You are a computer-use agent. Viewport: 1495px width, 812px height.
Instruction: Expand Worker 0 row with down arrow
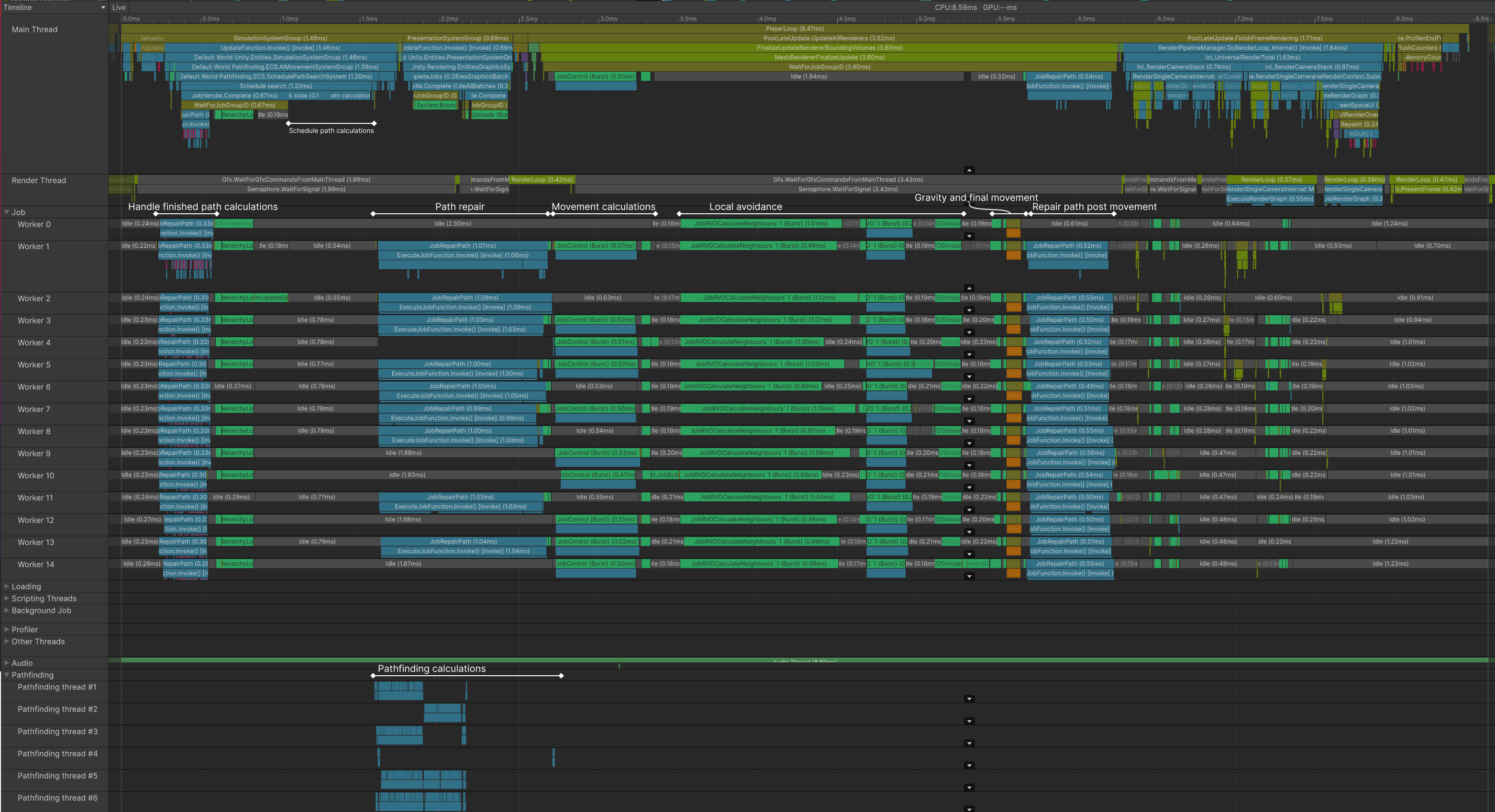tap(969, 236)
